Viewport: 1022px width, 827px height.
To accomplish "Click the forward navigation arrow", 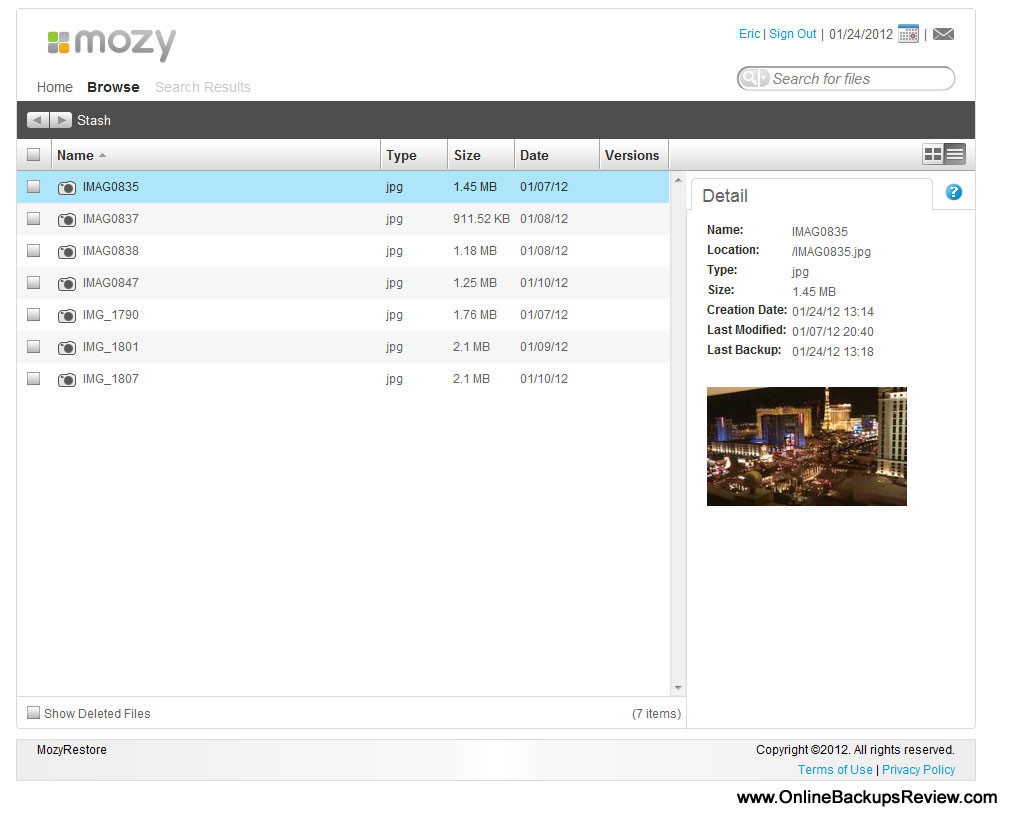I will coord(61,120).
